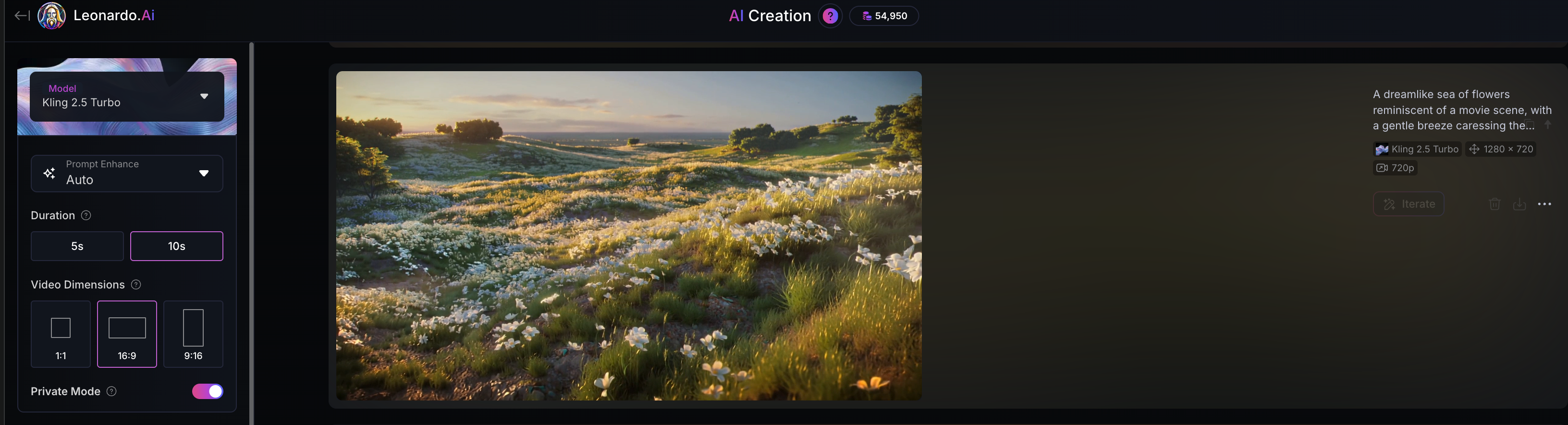Download the generated video
The image size is (1568, 425).
[x=1519, y=204]
